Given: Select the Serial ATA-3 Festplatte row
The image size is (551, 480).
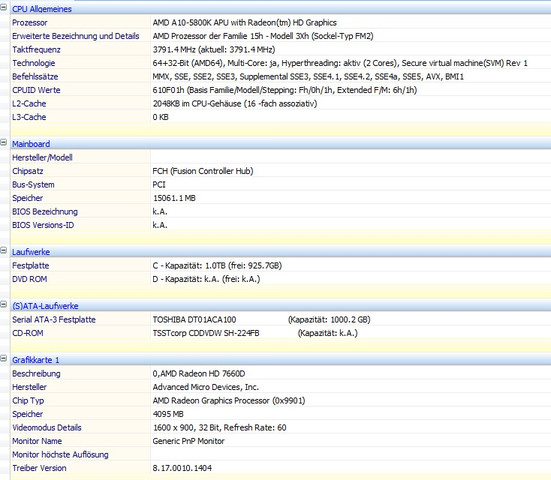Looking at the screenshot, I should coord(280,320).
